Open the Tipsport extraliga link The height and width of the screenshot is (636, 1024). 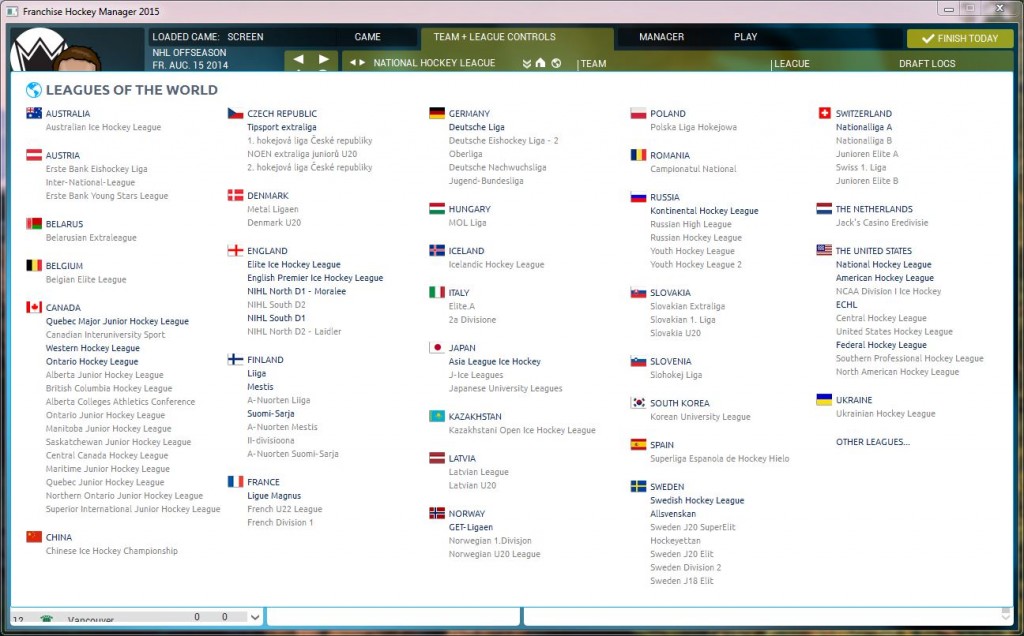[281, 127]
